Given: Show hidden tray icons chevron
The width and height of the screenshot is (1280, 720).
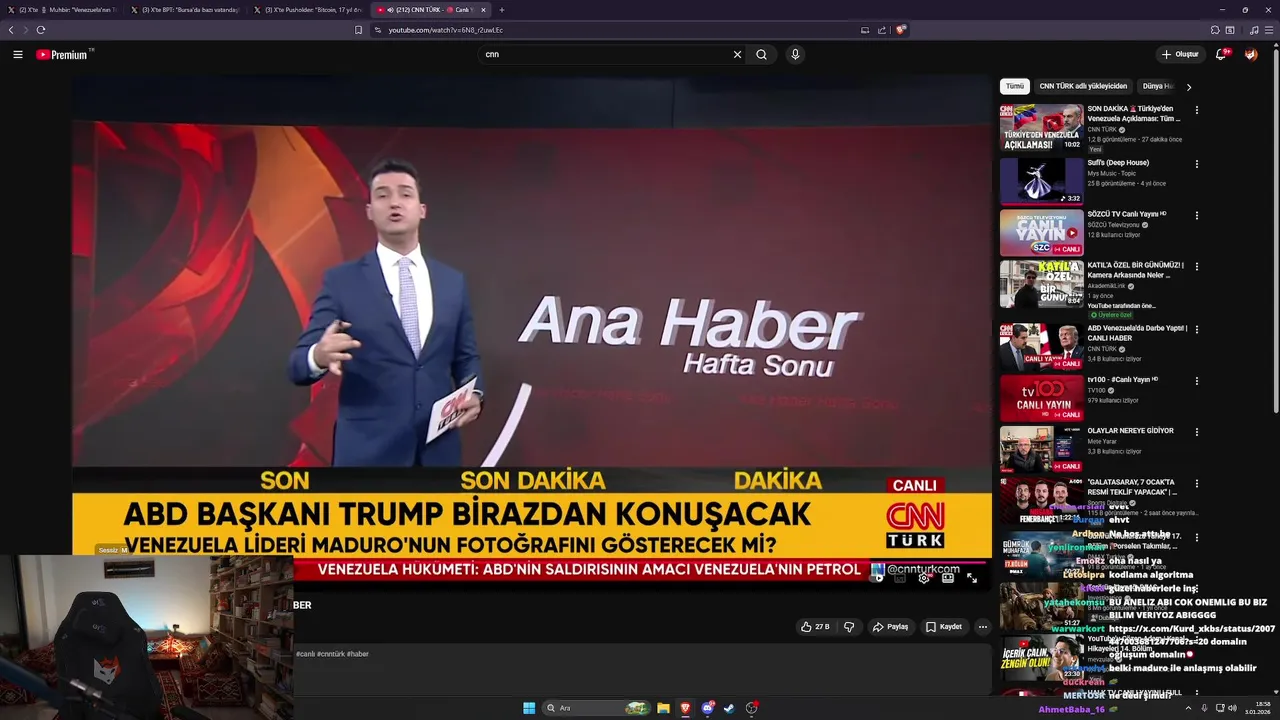Looking at the screenshot, I should pos(1189,708).
